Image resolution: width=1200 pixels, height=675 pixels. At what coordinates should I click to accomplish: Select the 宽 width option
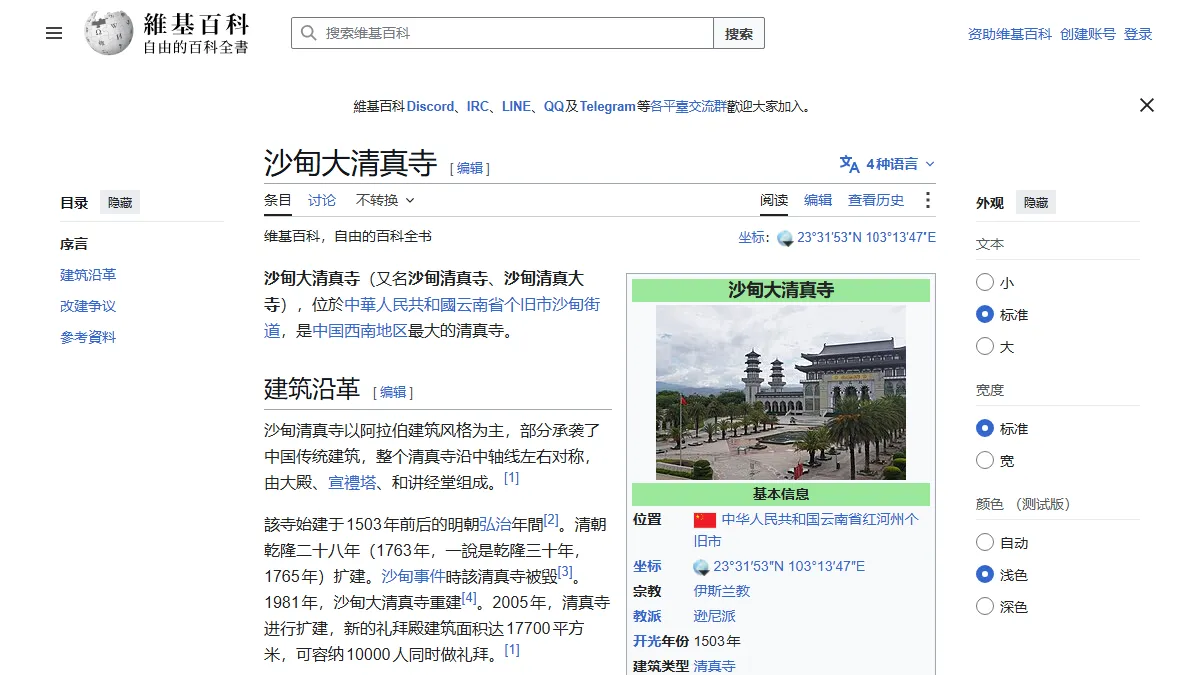pyautogui.click(x=985, y=461)
